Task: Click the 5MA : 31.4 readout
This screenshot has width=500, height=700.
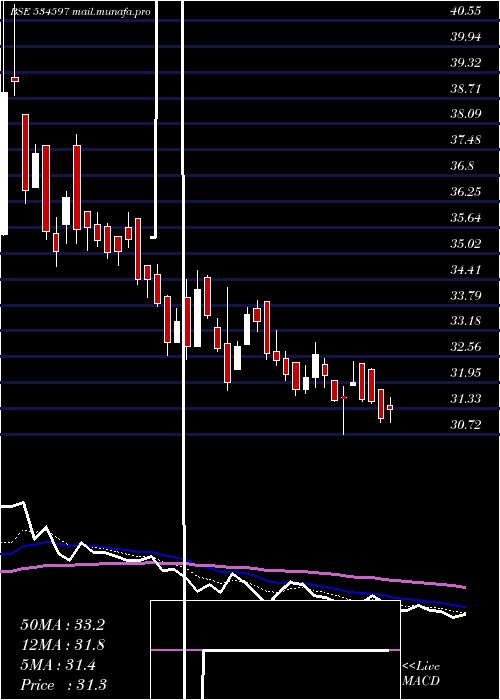Action: click(58, 665)
